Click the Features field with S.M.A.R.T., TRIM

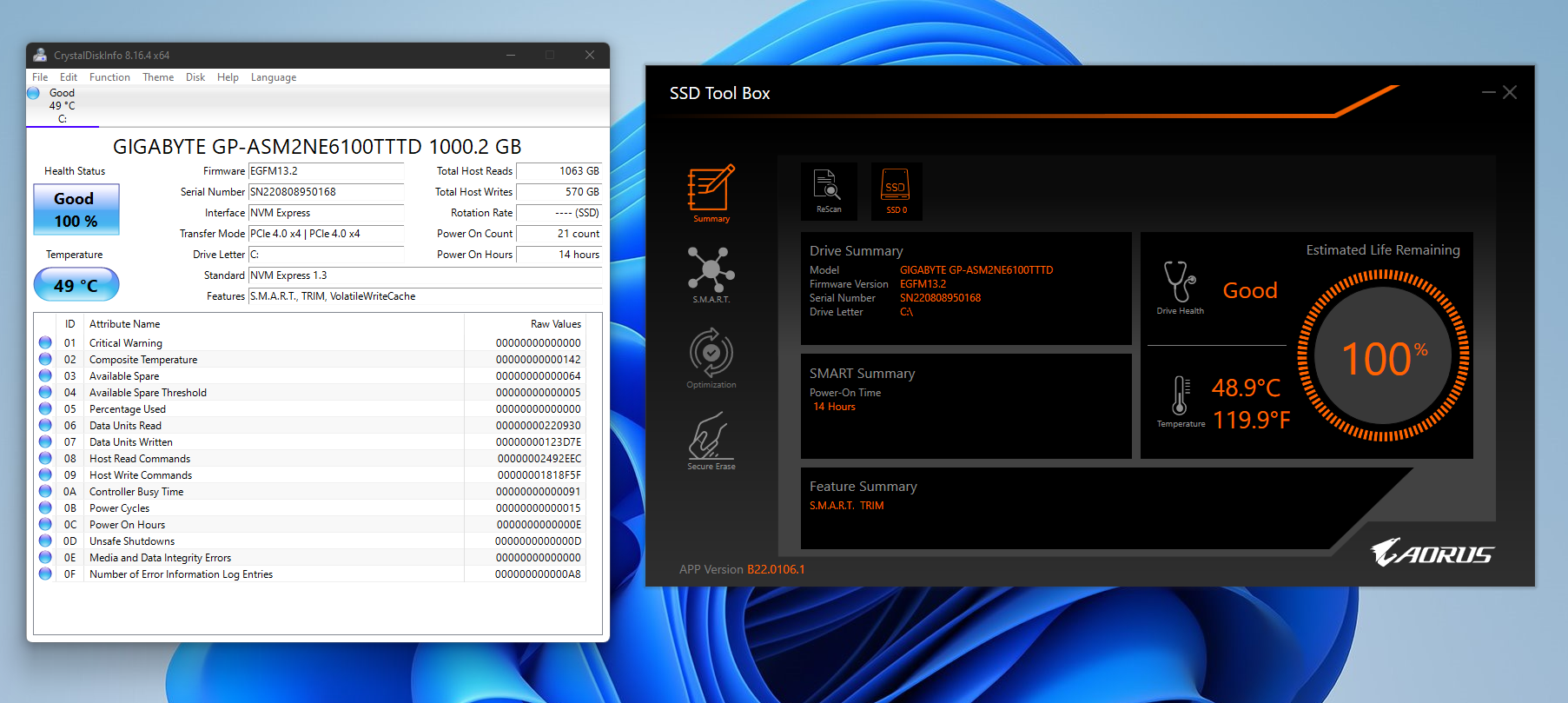click(x=426, y=296)
